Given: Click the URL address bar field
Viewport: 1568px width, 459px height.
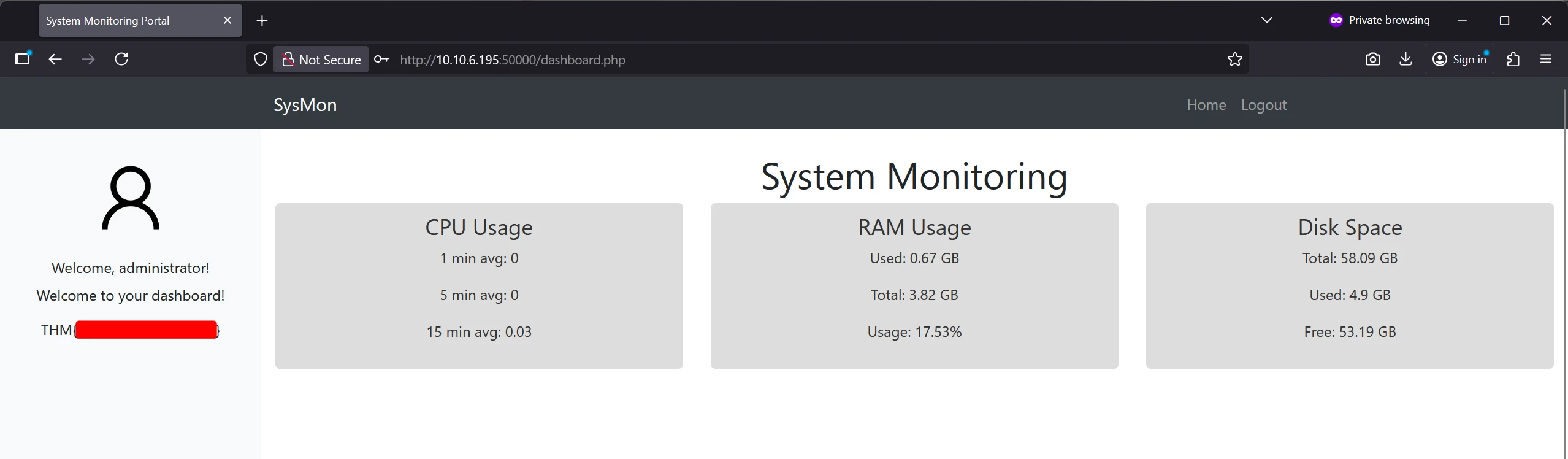Looking at the screenshot, I should pyautogui.click(x=797, y=60).
